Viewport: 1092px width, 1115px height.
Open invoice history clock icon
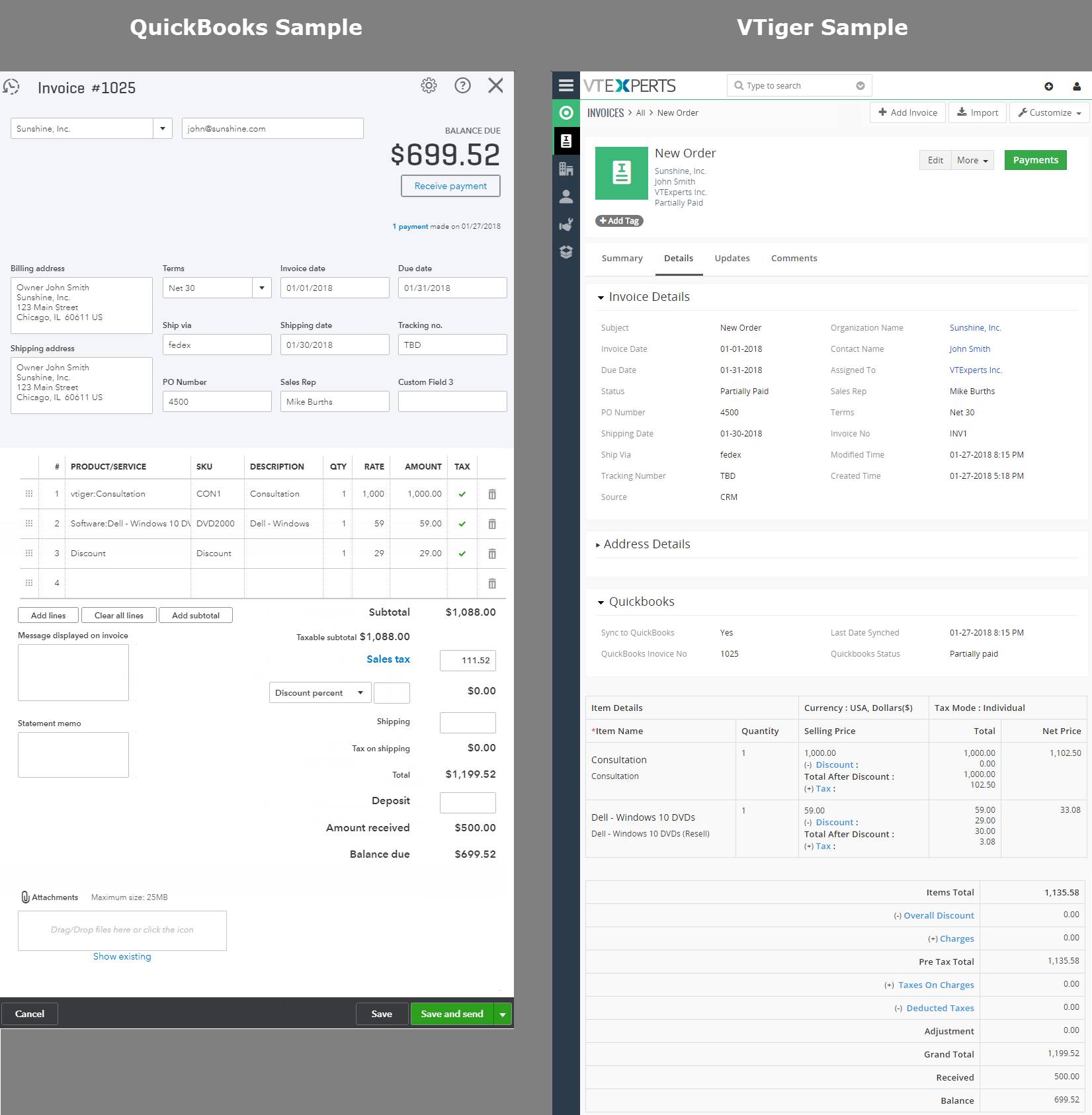pos(11,87)
